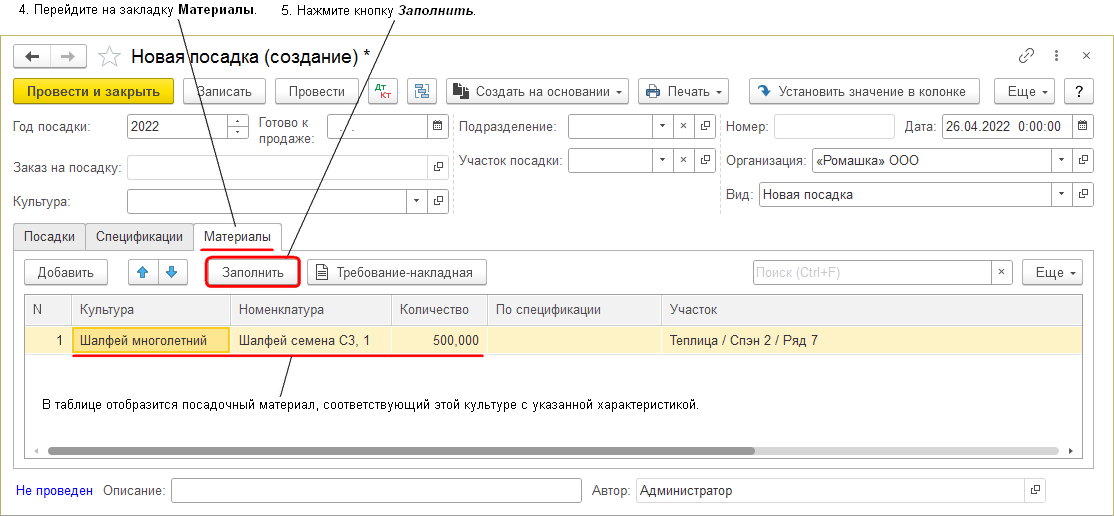Clear the Подразделение field value
This screenshot has height=516, width=1114.
(x=683, y=126)
